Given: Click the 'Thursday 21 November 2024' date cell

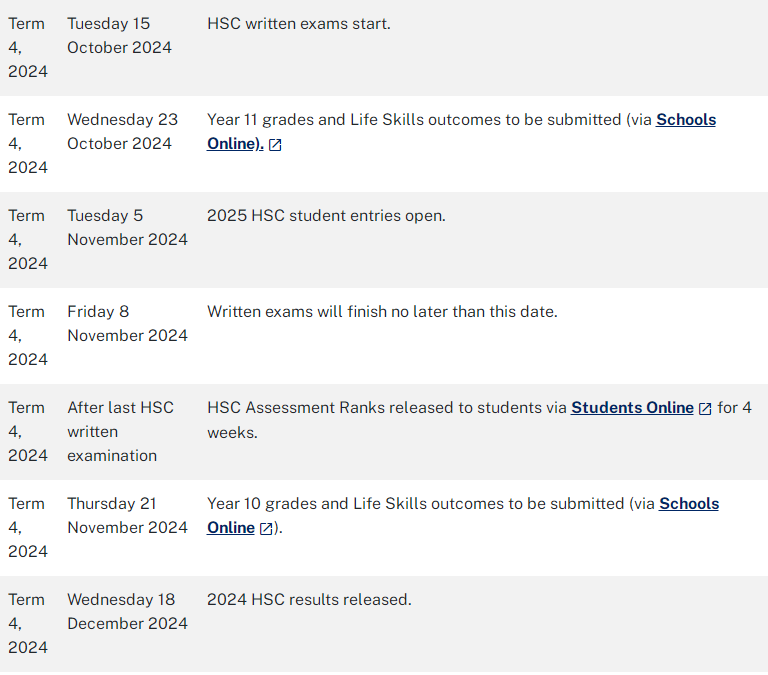Looking at the screenshot, I should (127, 516).
